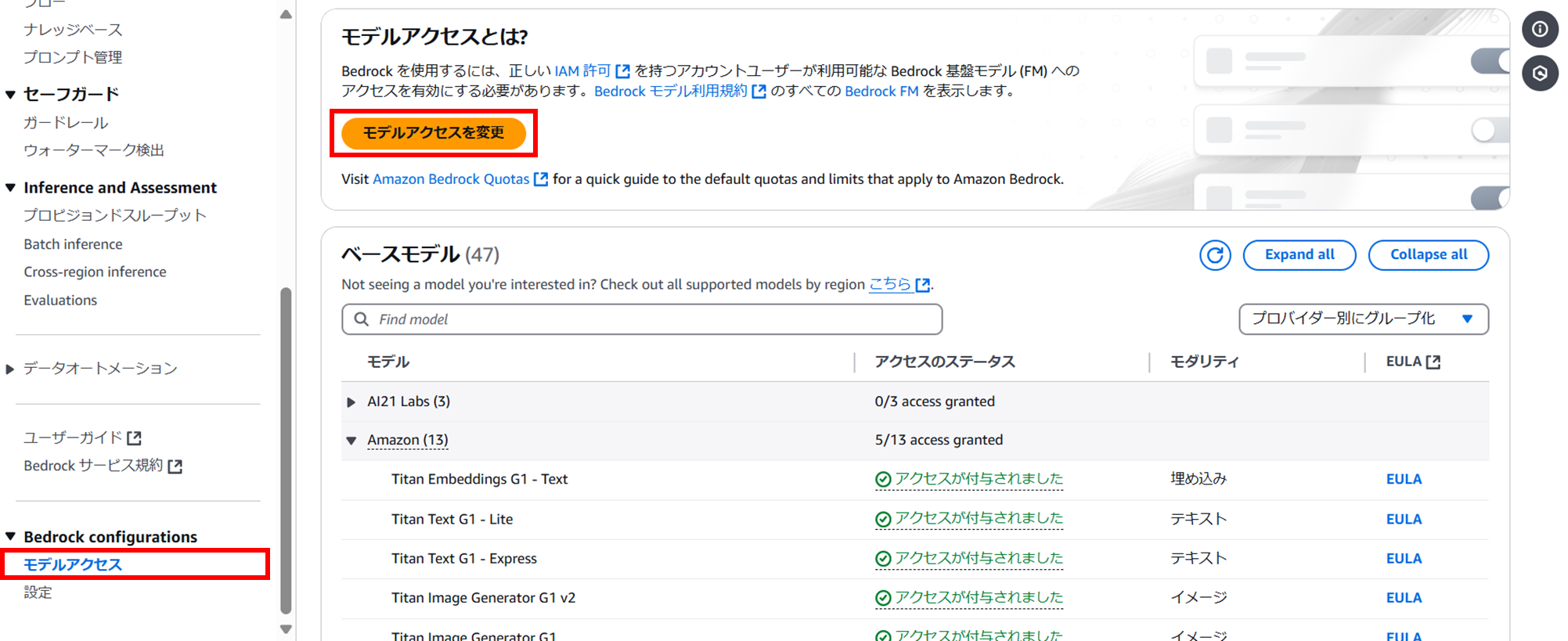This screenshot has height=641, width=1568.
Task: Select モデルアクセス in the sidebar
Action: tap(73, 564)
